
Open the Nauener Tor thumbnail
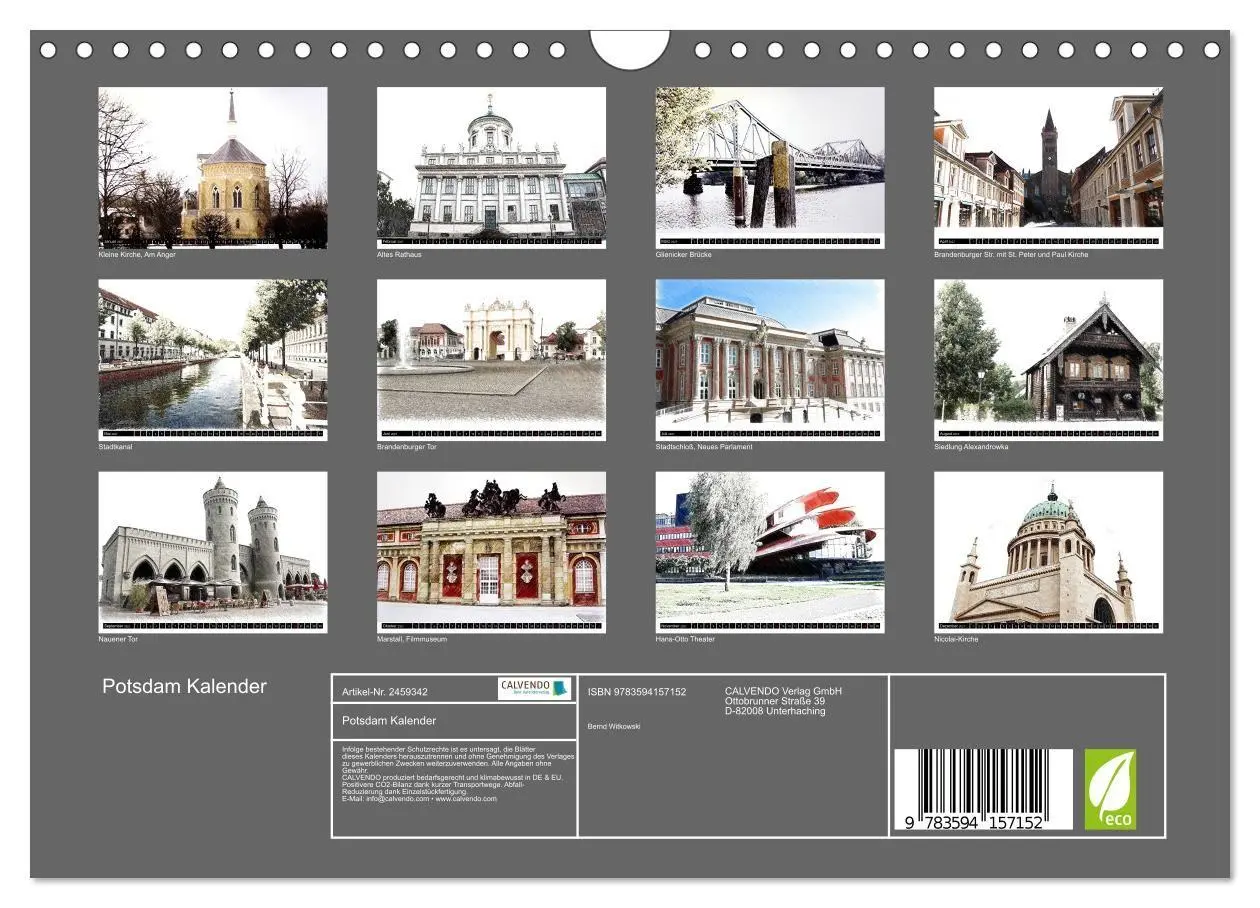click(213, 552)
